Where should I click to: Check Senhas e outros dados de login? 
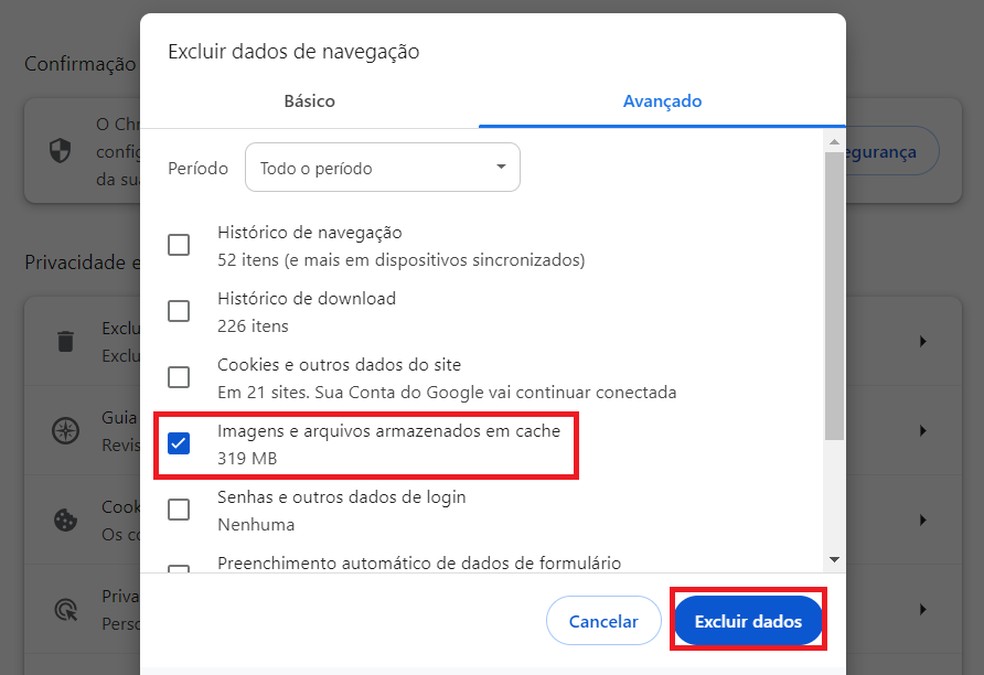179,509
